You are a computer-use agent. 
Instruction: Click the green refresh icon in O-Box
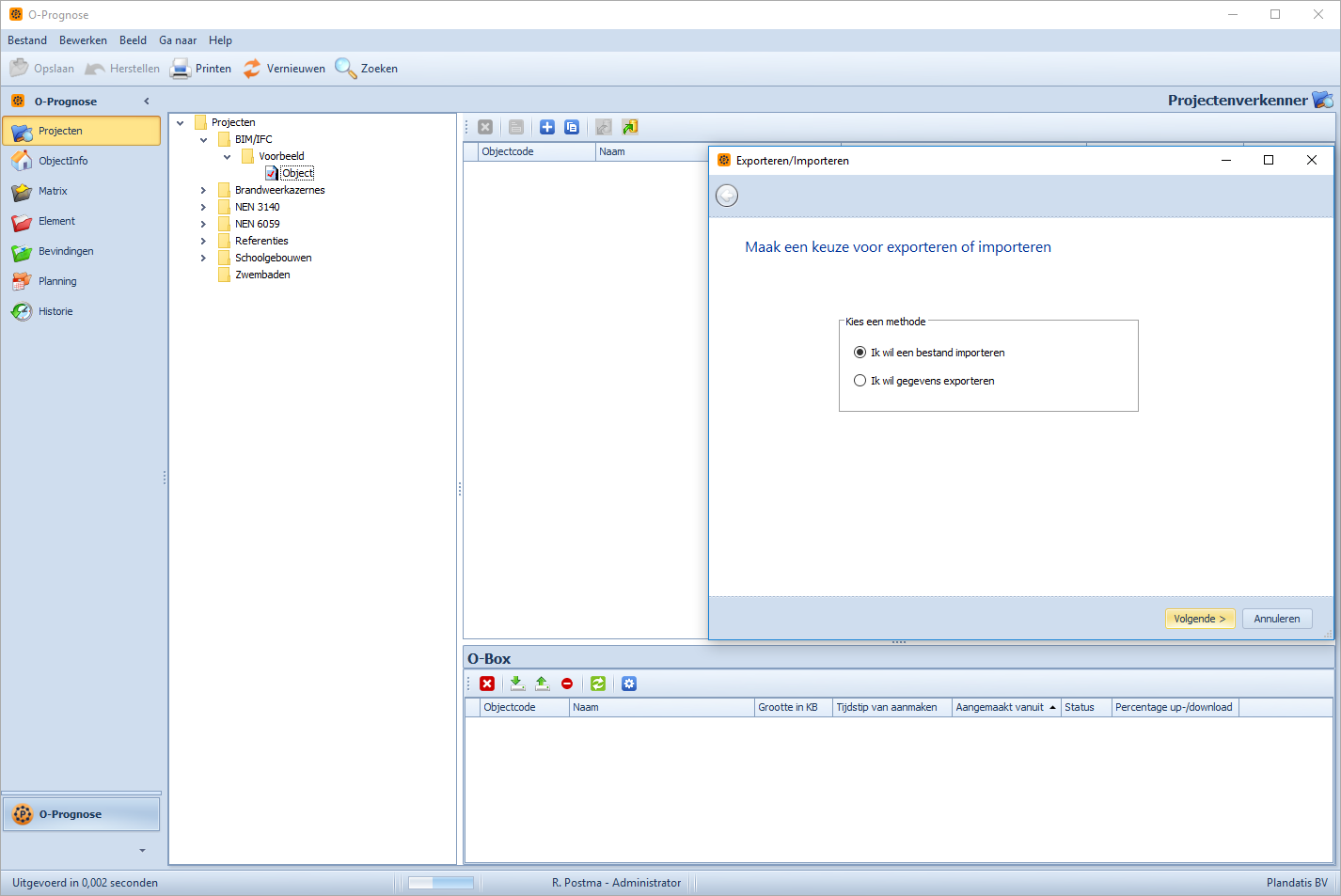598,684
